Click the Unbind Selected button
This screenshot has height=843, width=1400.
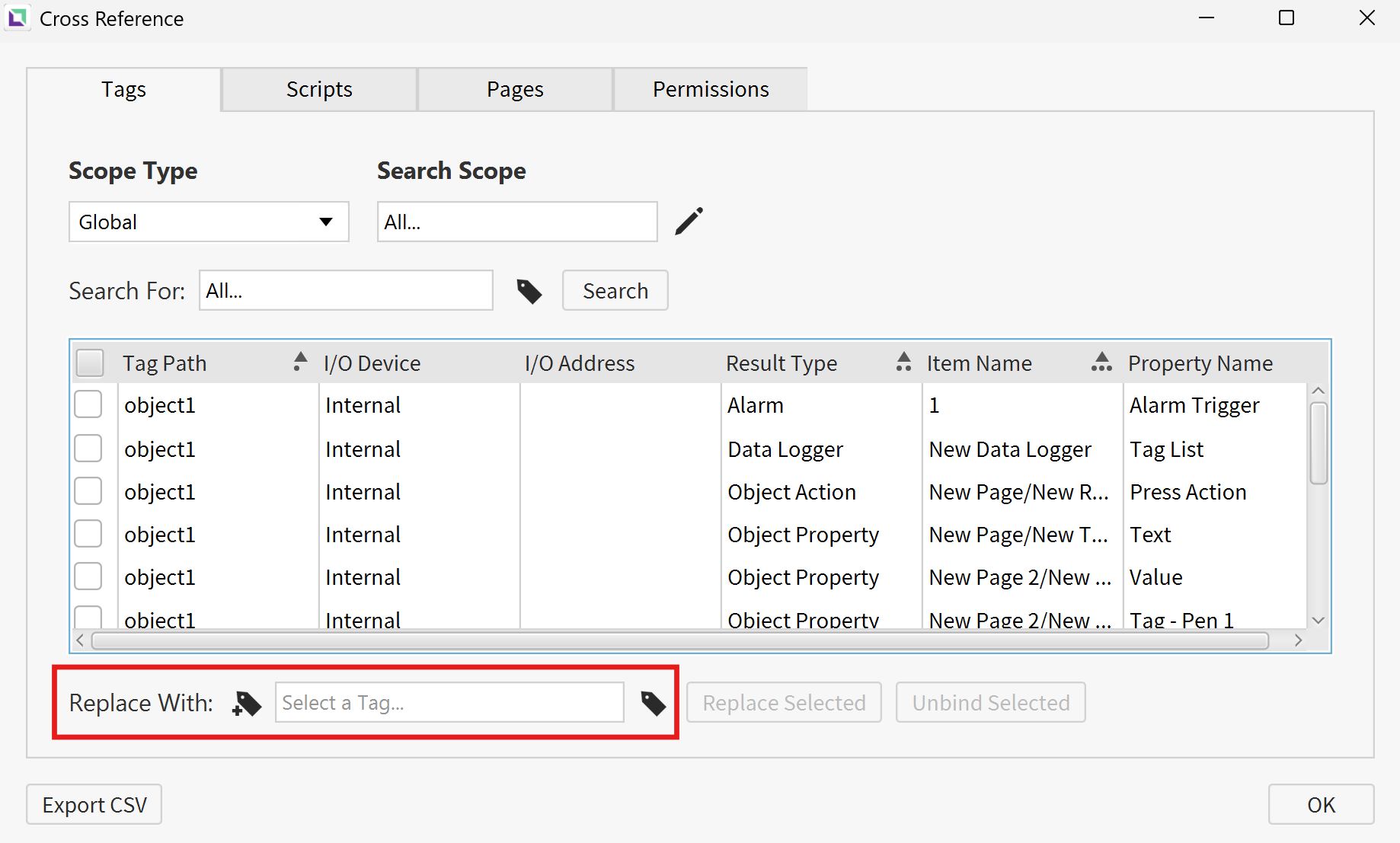coord(991,702)
